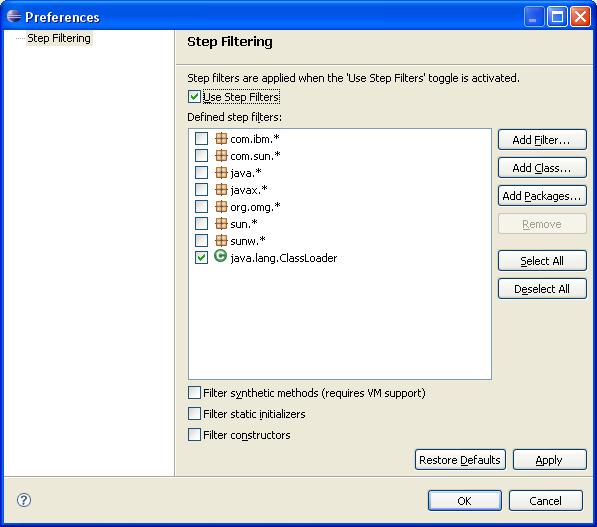Click the package icon beside com.ibm.*
The height and width of the screenshot is (527, 597).
[221, 138]
